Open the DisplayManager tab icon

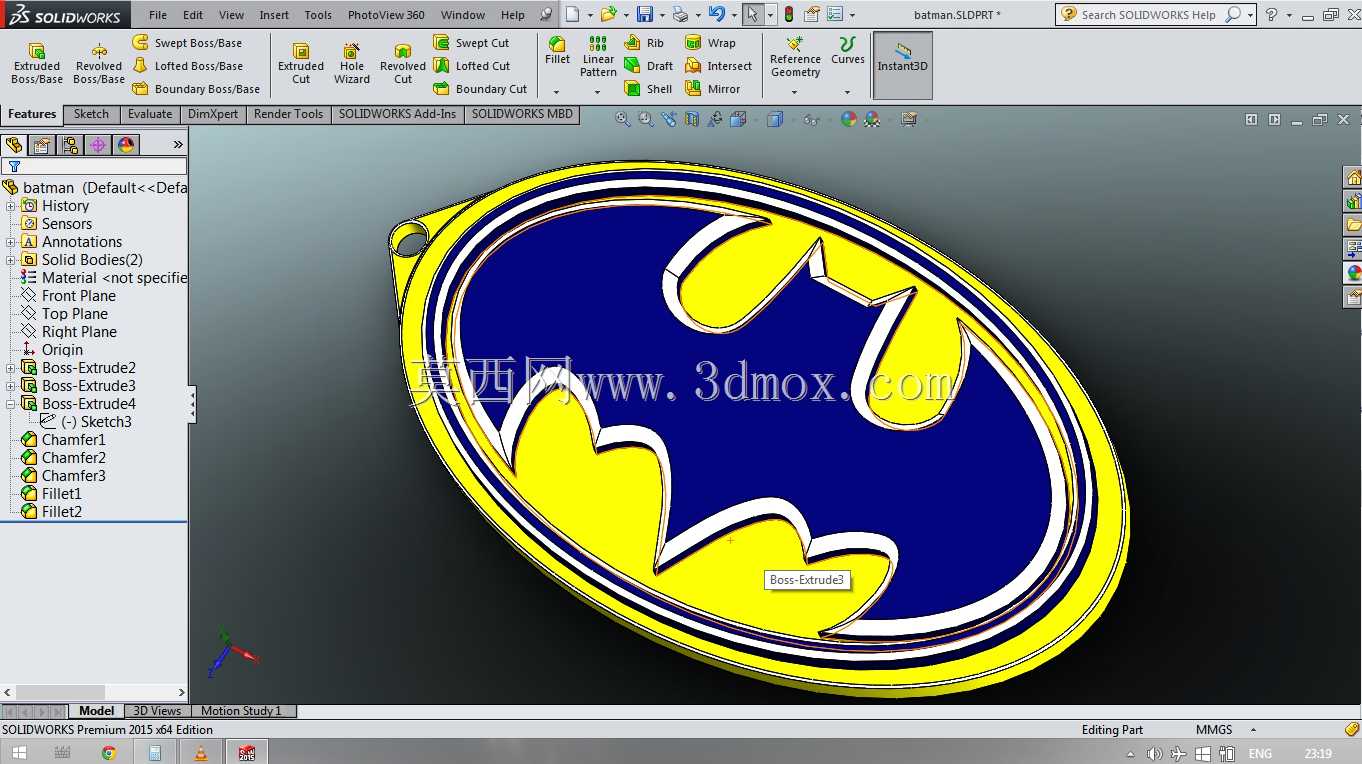coord(126,145)
